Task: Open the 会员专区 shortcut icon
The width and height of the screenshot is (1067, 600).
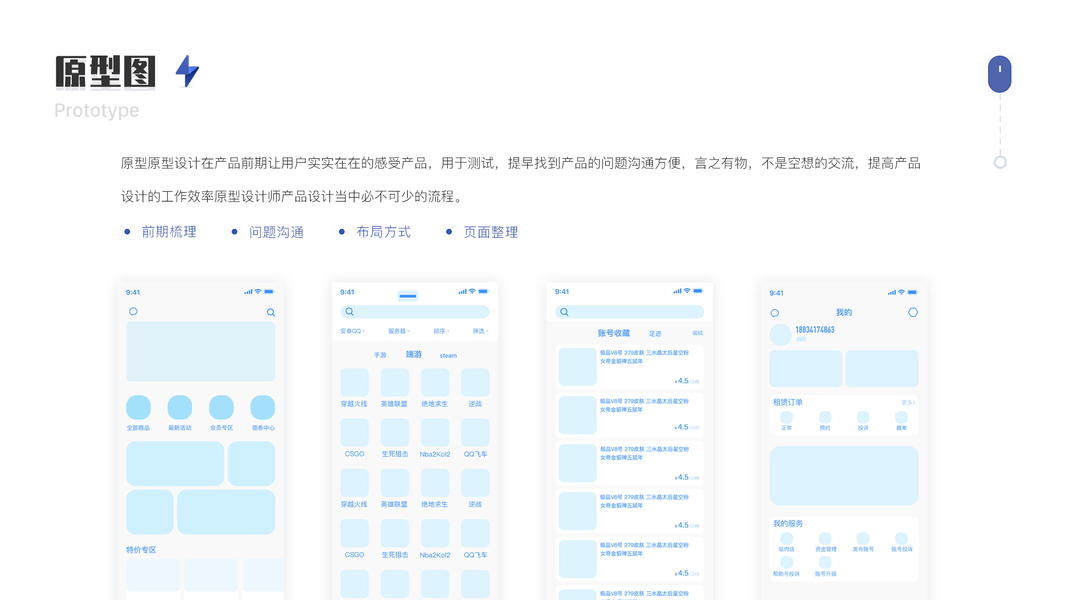Action: (x=221, y=407)
